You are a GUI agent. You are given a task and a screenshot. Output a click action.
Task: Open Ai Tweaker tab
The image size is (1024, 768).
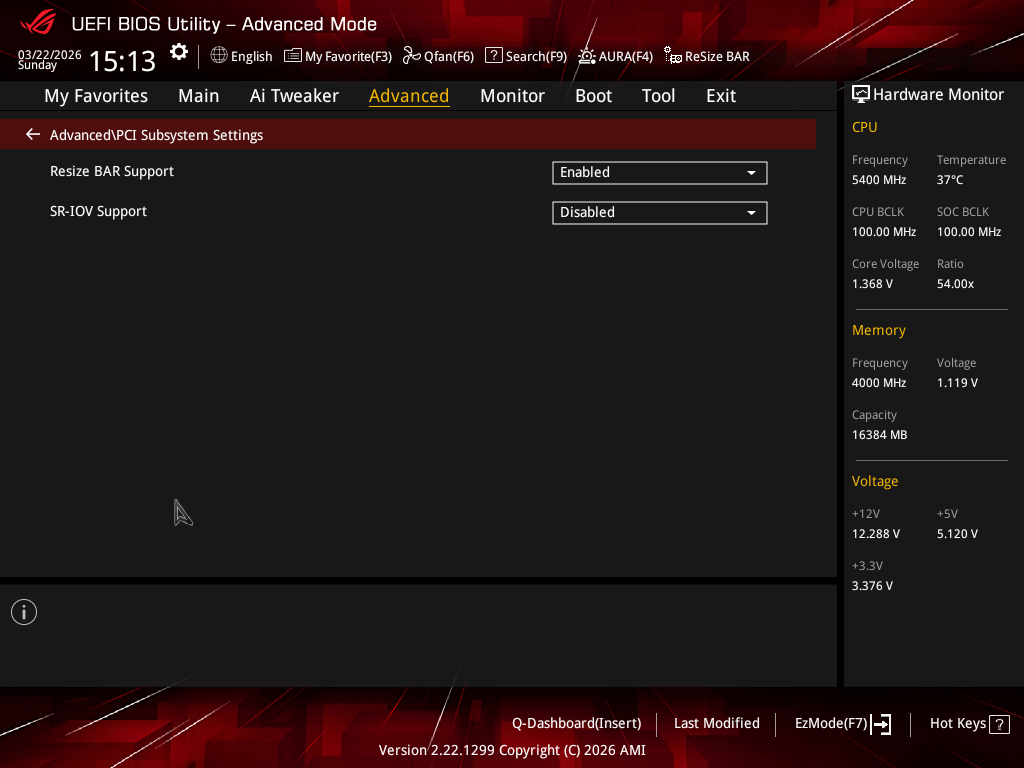pyautogui.click(x=294, y=95)
